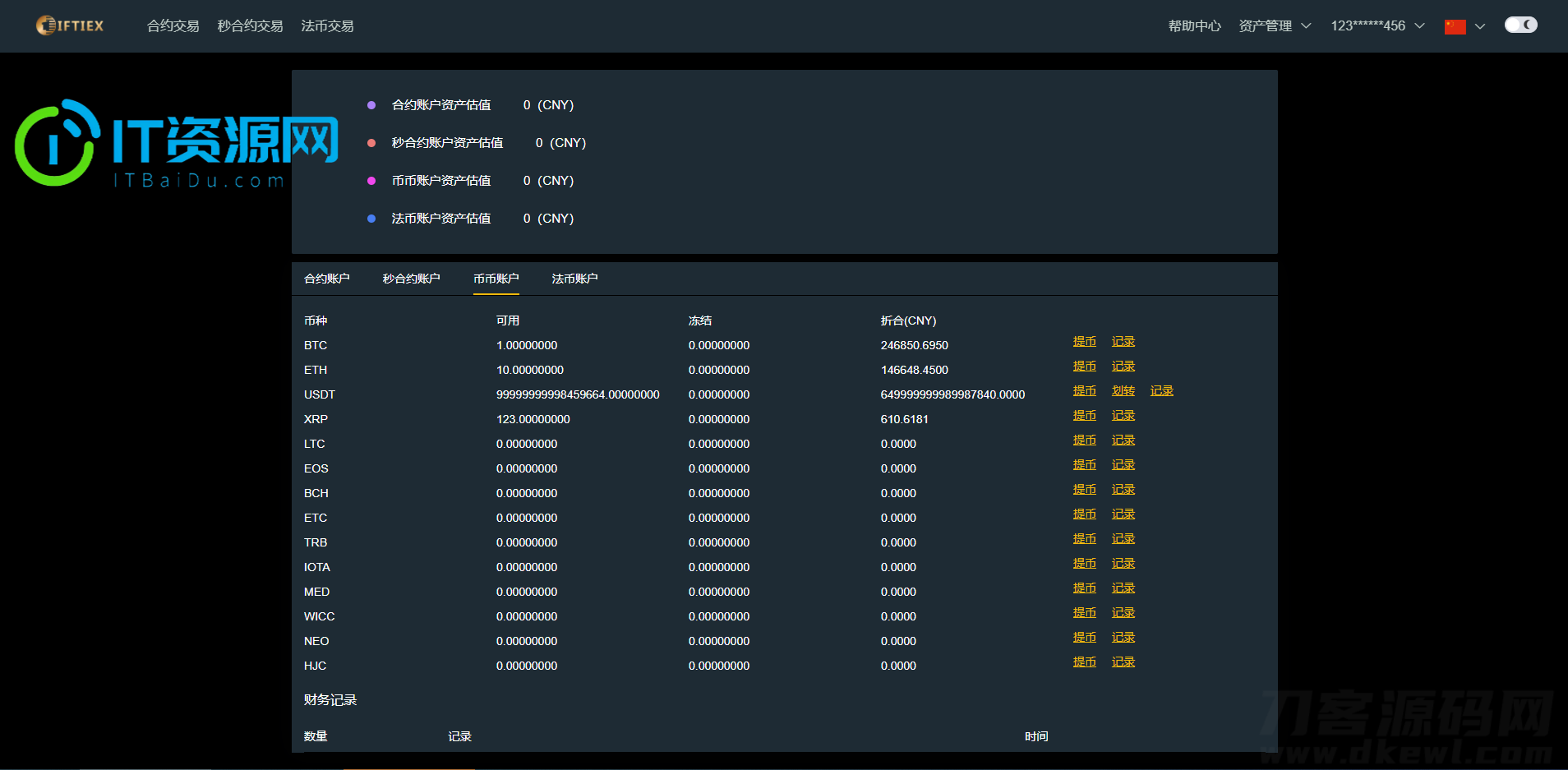The height and width of the screenshot is (770, 1568).
Task: Click 提币 for MED
Action: pyautogui.click(x=1084, y=588)
